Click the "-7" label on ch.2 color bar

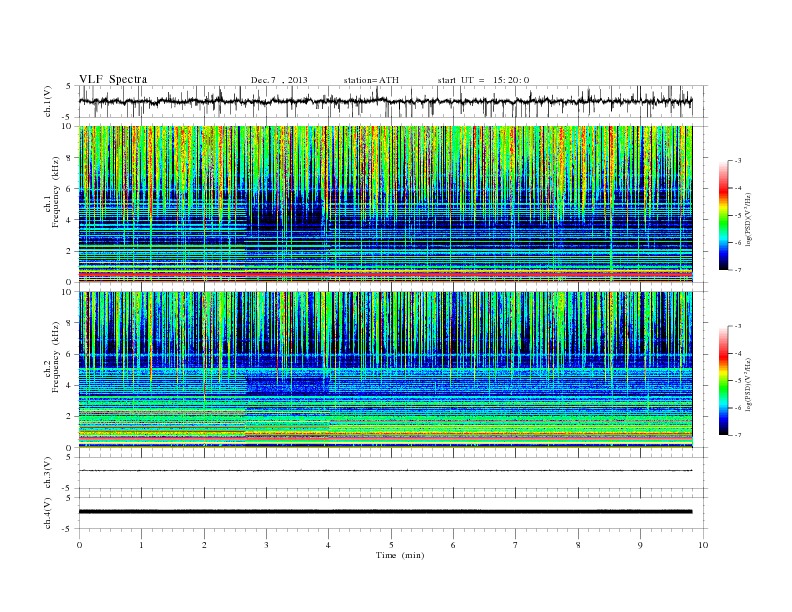click(x=738, y=435)
